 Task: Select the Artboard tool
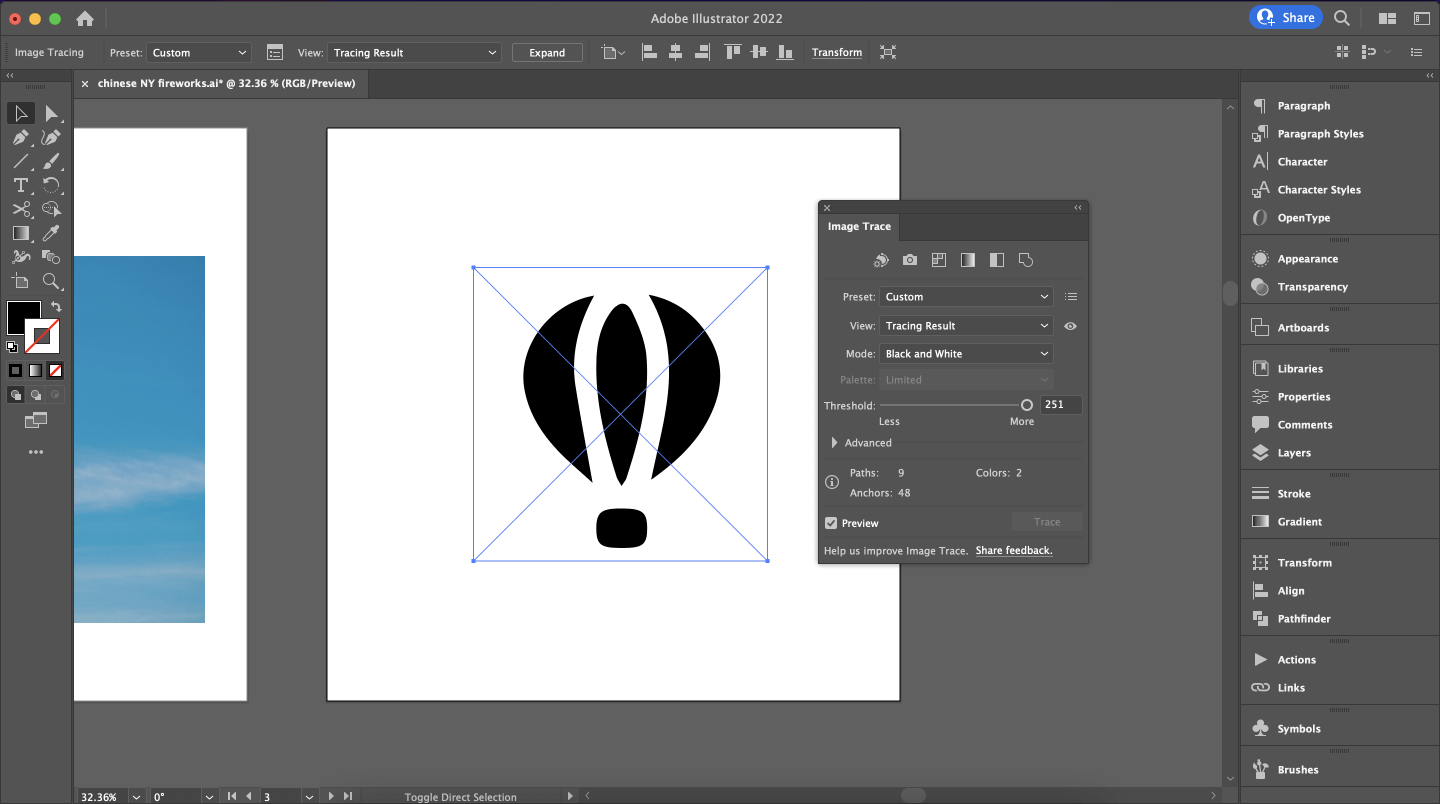coord(21,281)
